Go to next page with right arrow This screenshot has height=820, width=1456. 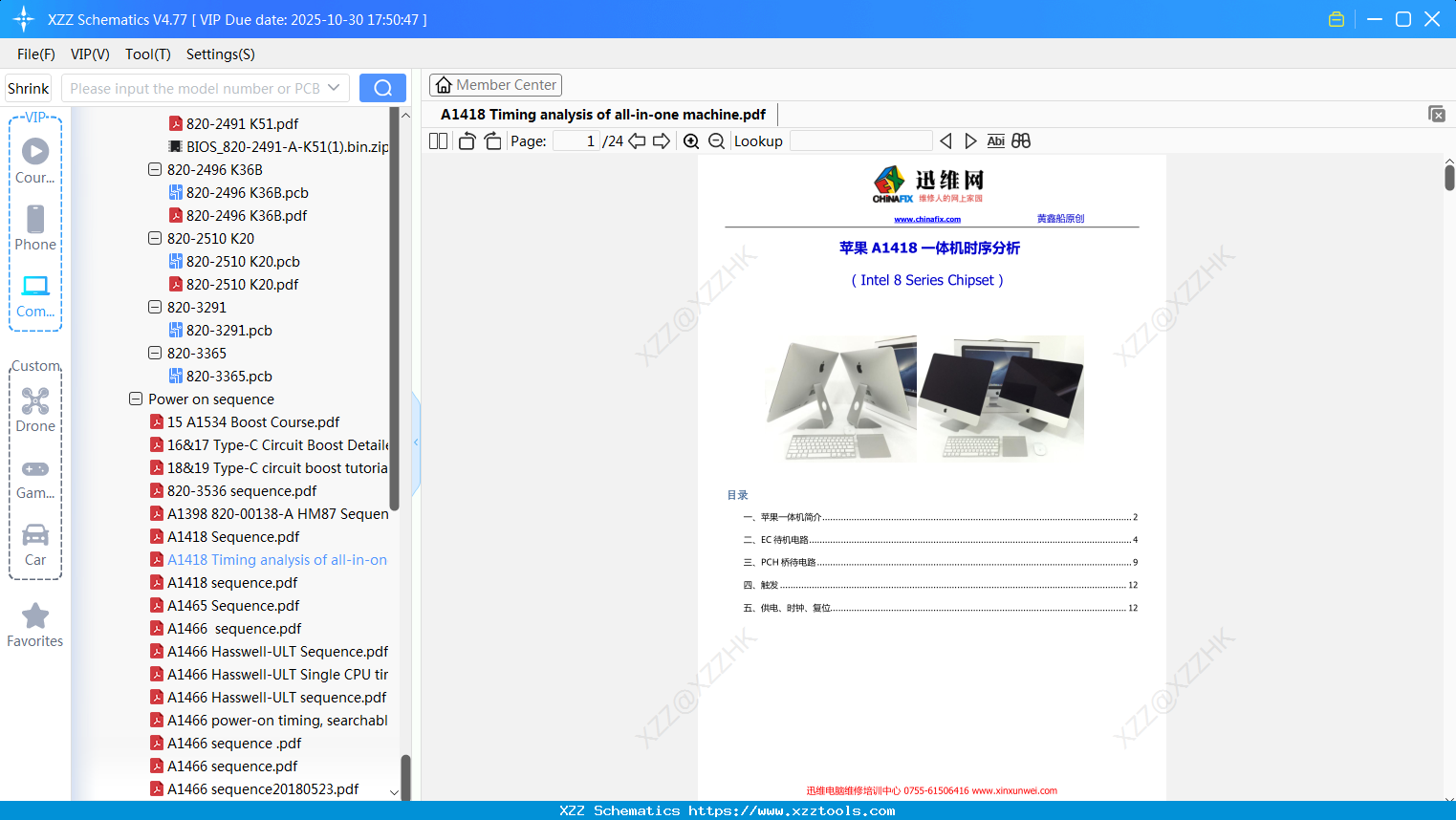coord(662,141)
